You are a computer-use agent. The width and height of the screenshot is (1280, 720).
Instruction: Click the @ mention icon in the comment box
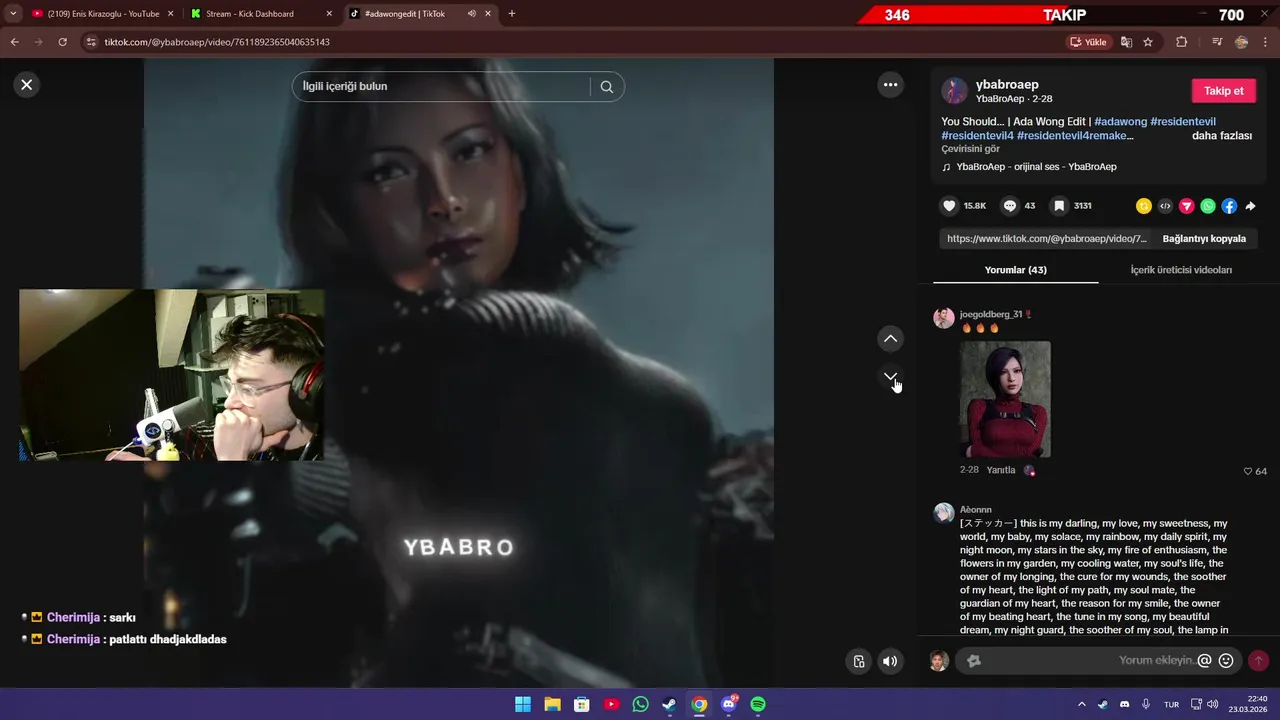pos(1204,661)
